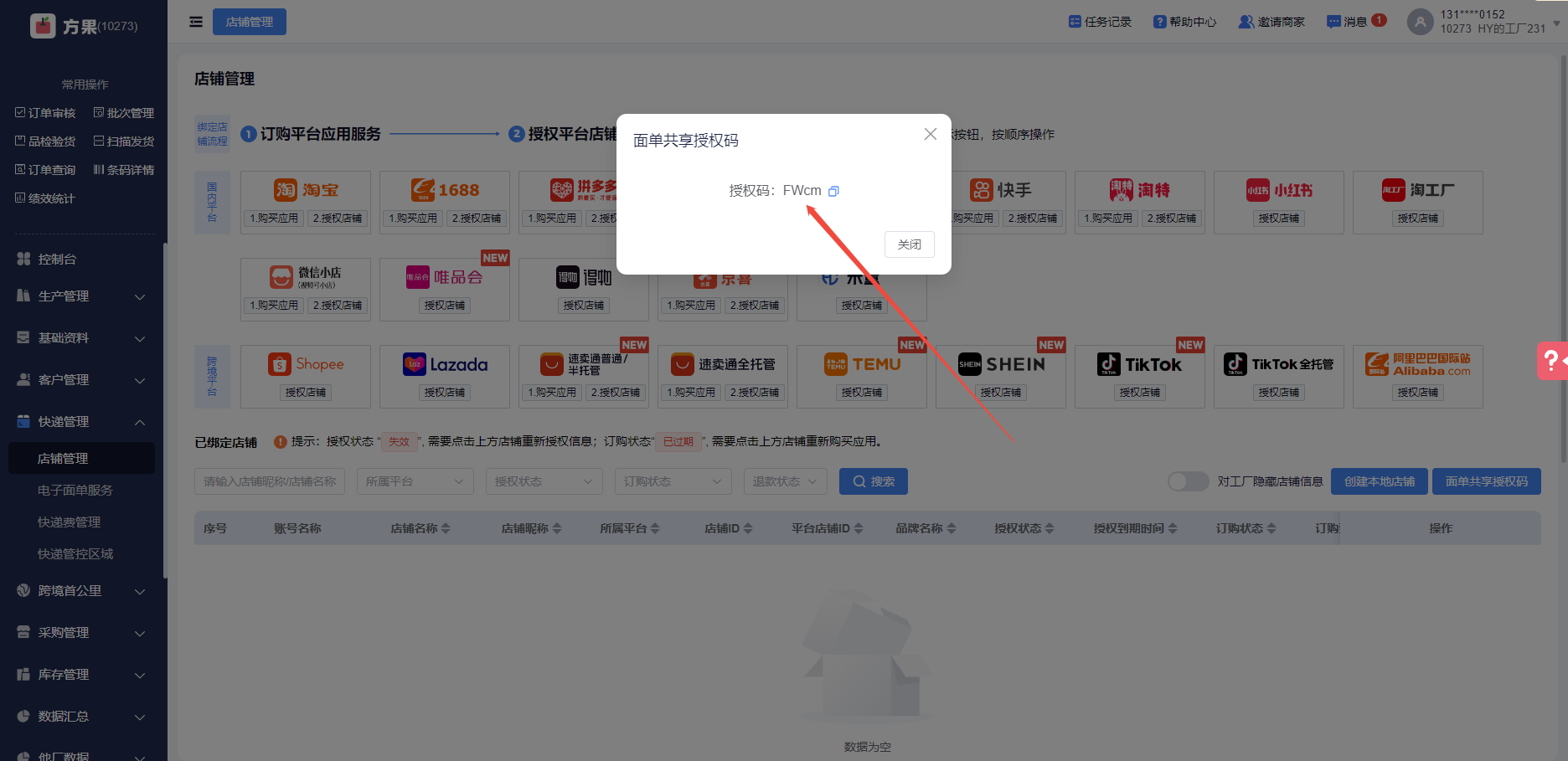Open the 退款状态 dropdown filter
Screen dimensions: 1568x761
coord(786,481)
